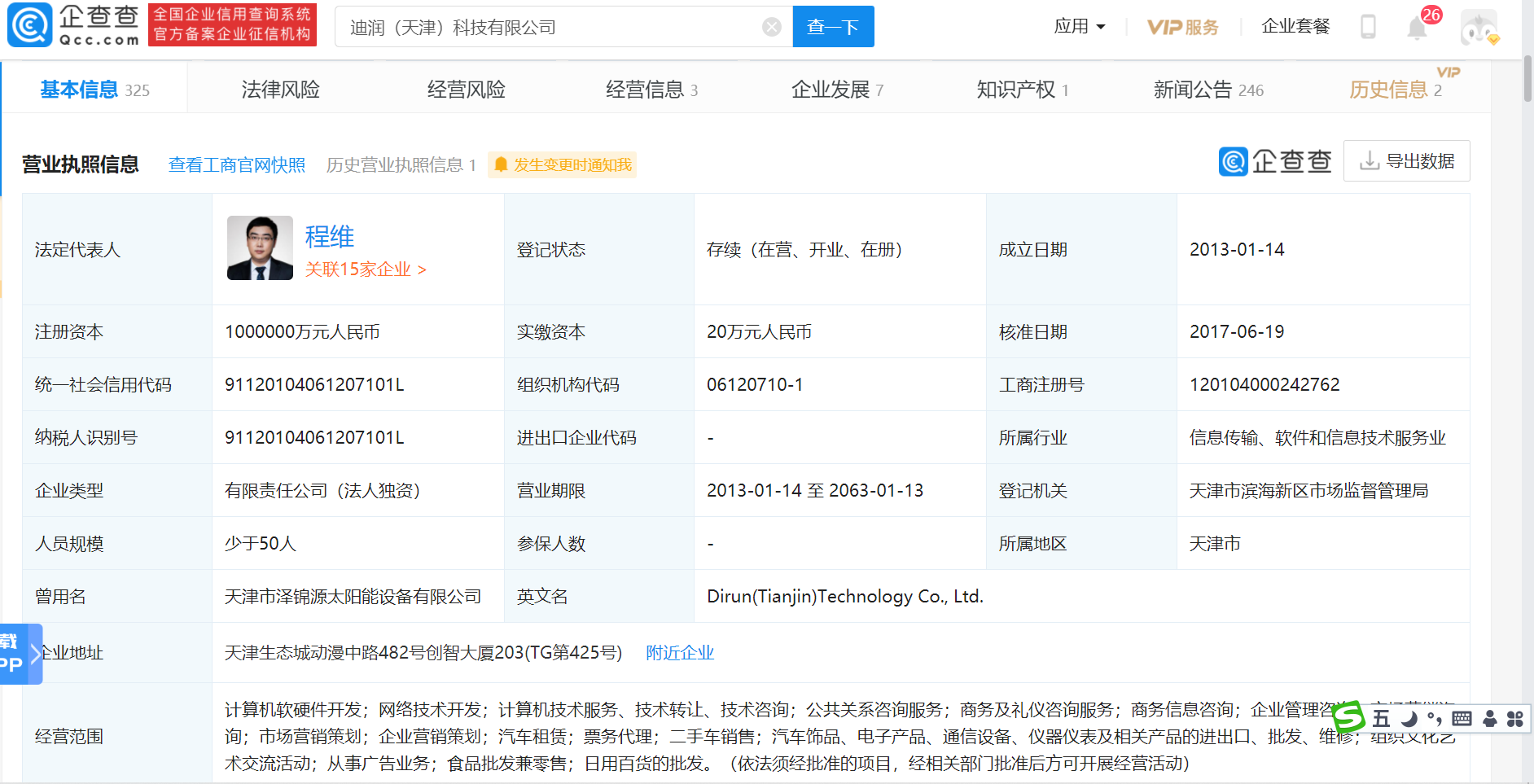This screenshot has width=1534, height=784.
Task: Switch to the 经营信息 tab
Action: click(x=651, y=90)
